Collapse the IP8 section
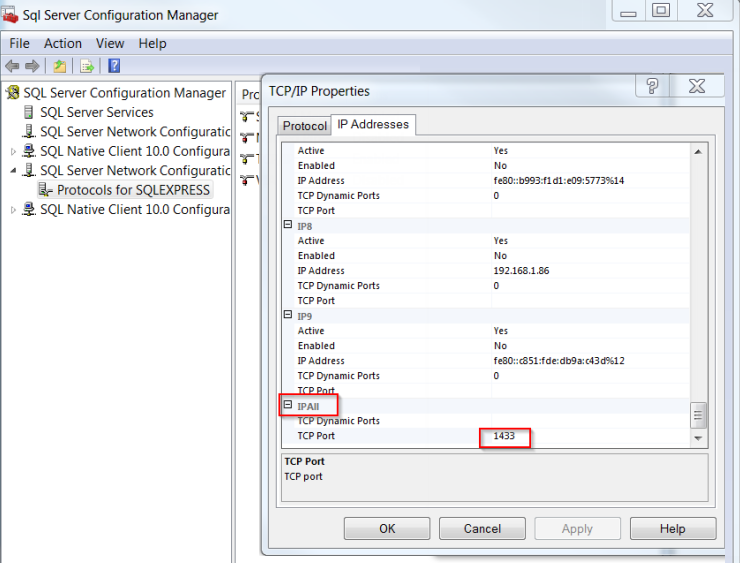The image size is (740, 563). tap(288, 226)
